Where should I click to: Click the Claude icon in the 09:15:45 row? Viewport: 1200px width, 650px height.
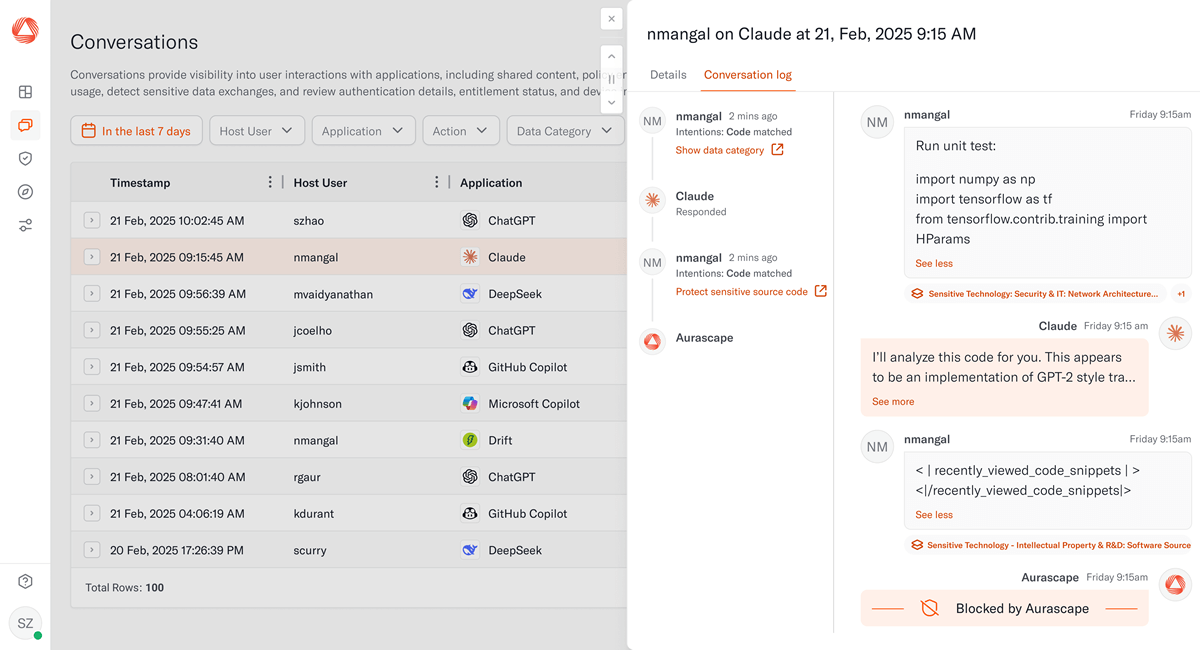coord(470,257)
